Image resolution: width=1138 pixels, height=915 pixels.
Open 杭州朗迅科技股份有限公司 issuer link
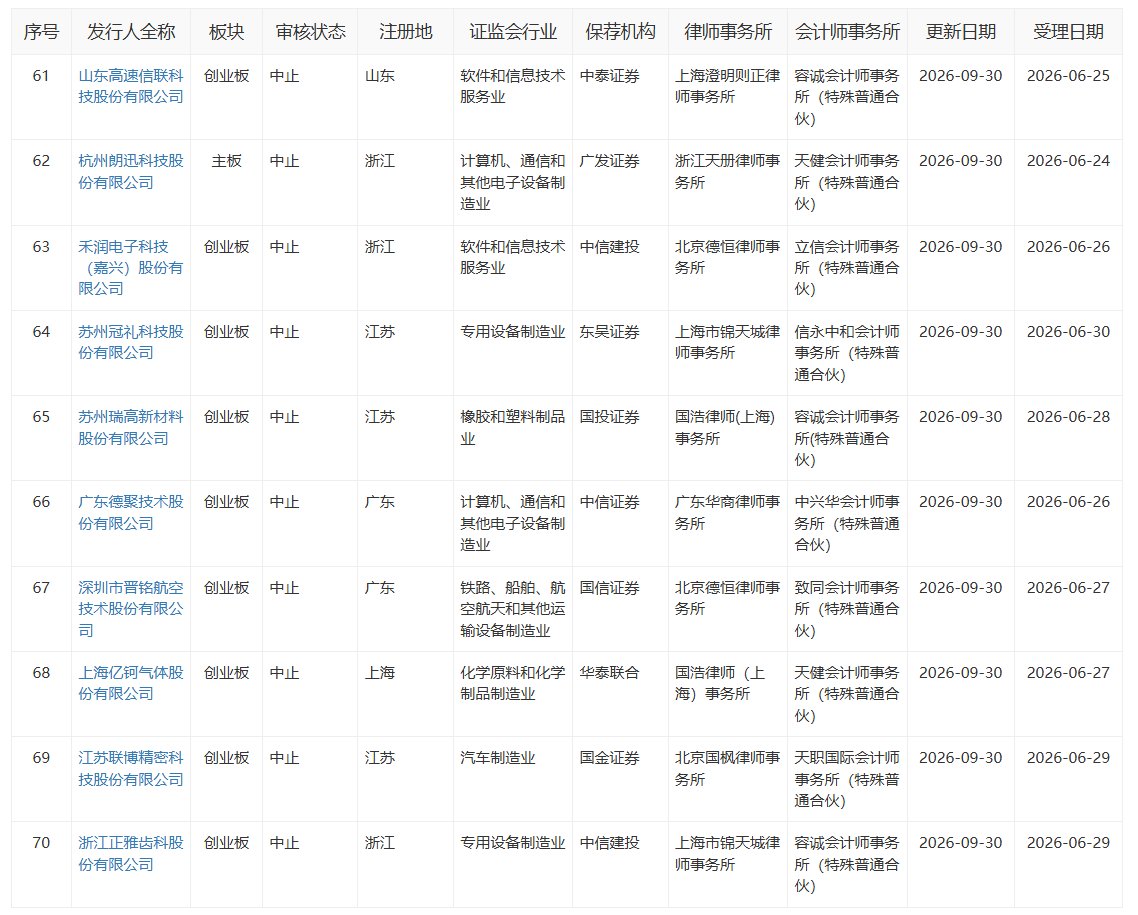click(x=131, y=171)
